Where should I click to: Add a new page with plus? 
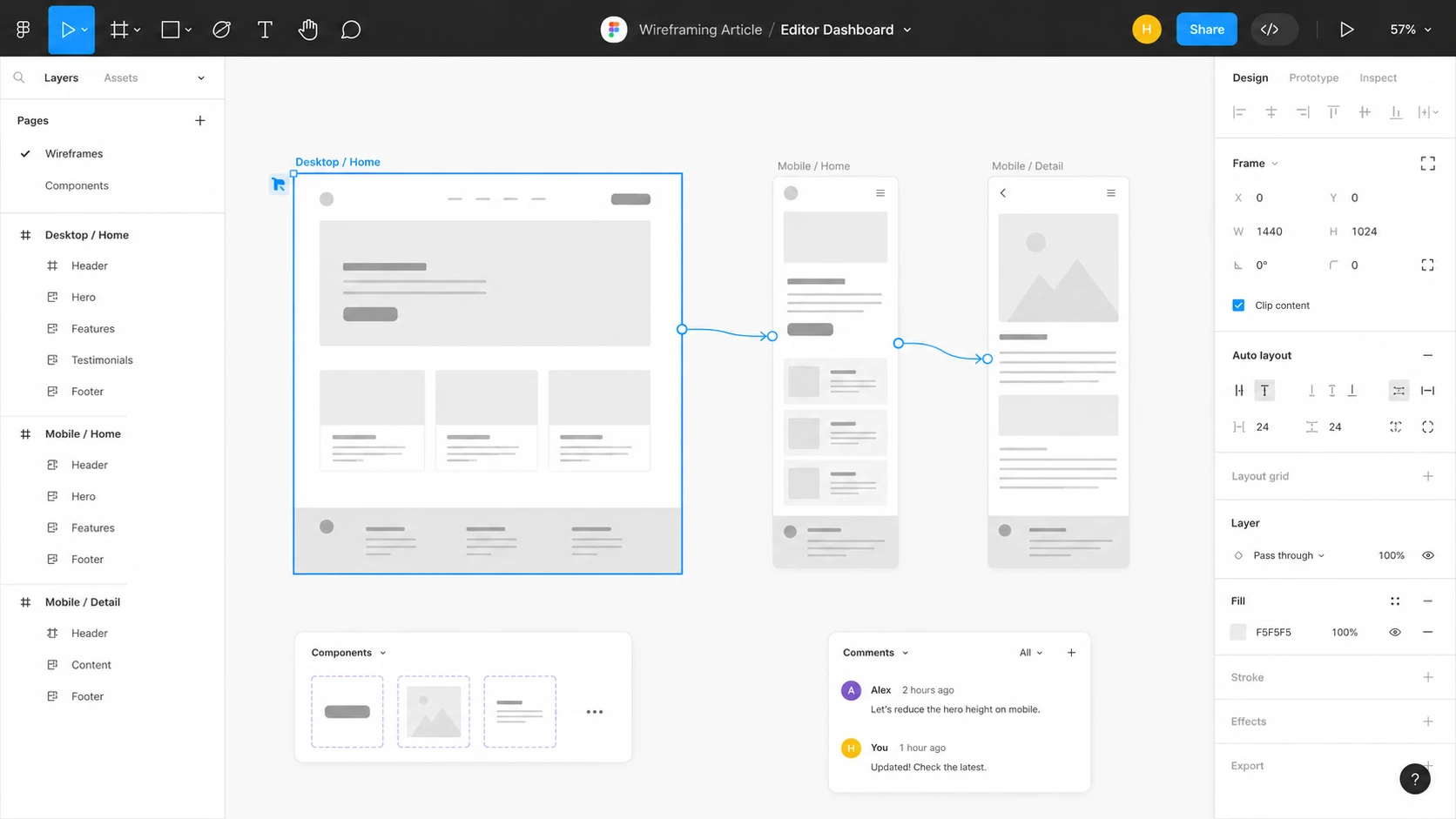coord(200,120)
